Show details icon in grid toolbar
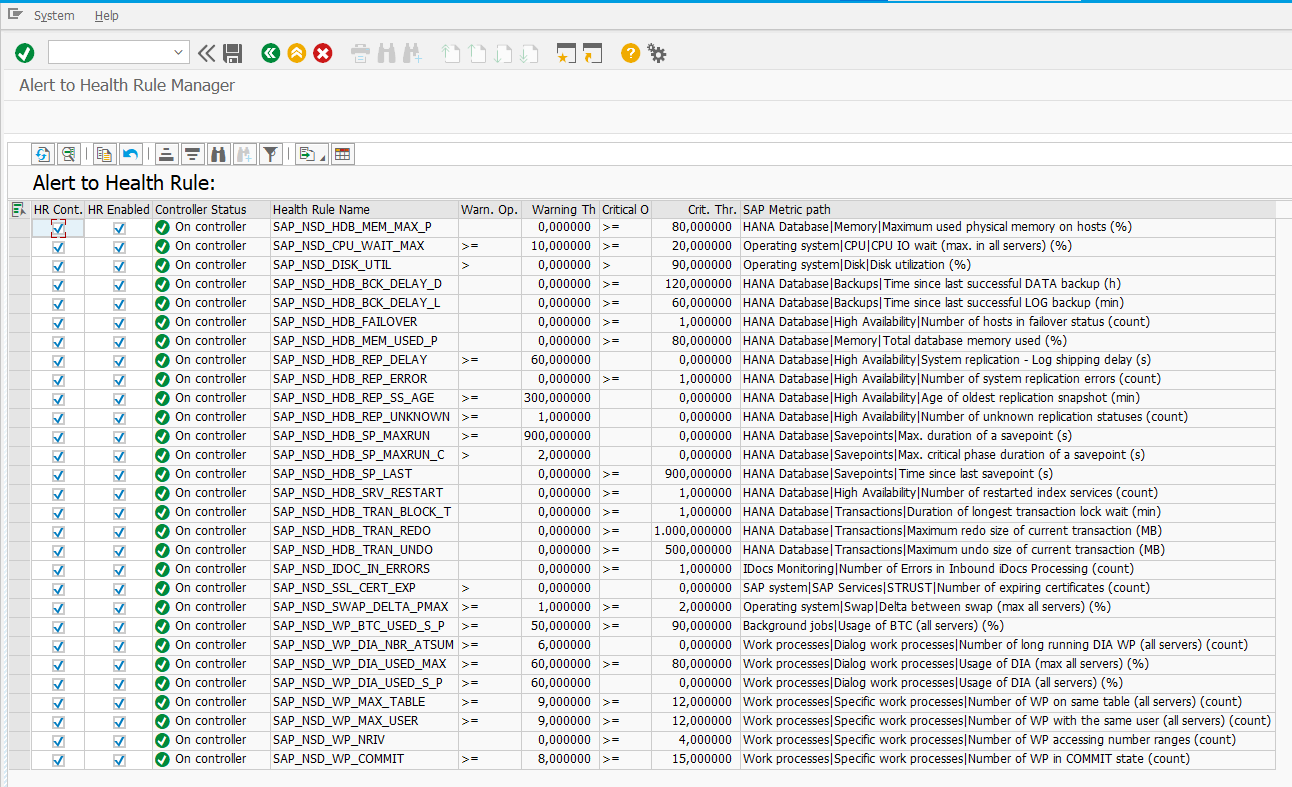The height and width of the screenshot is (787, 1292). click(68, 154)
